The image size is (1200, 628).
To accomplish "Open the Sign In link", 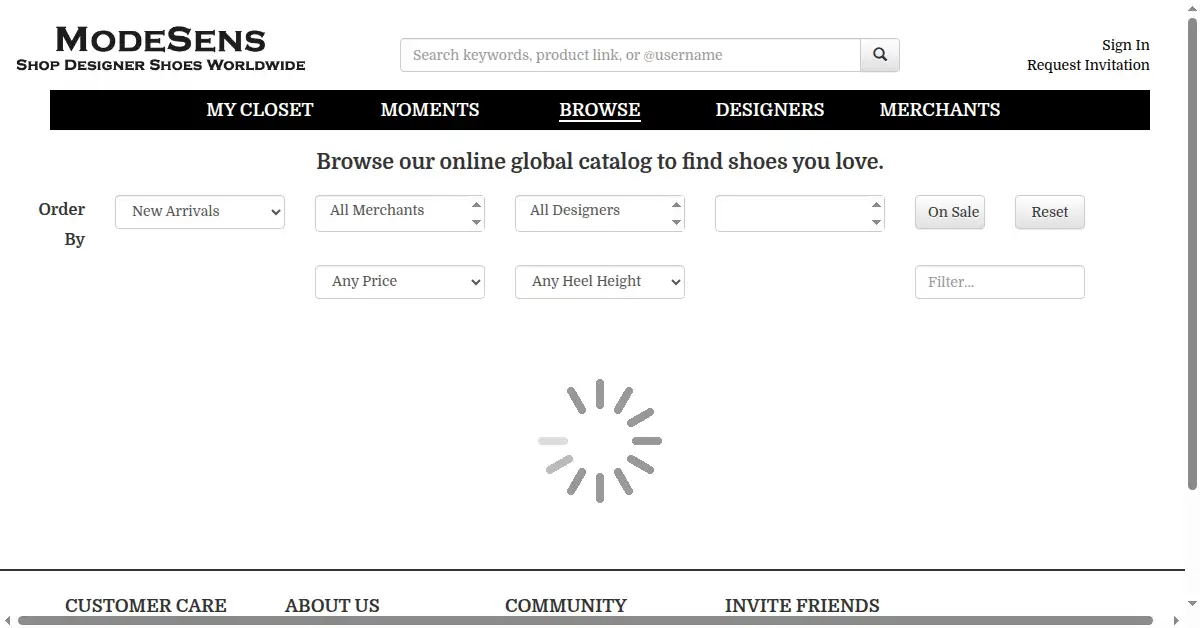I will tap(1126, 45).
